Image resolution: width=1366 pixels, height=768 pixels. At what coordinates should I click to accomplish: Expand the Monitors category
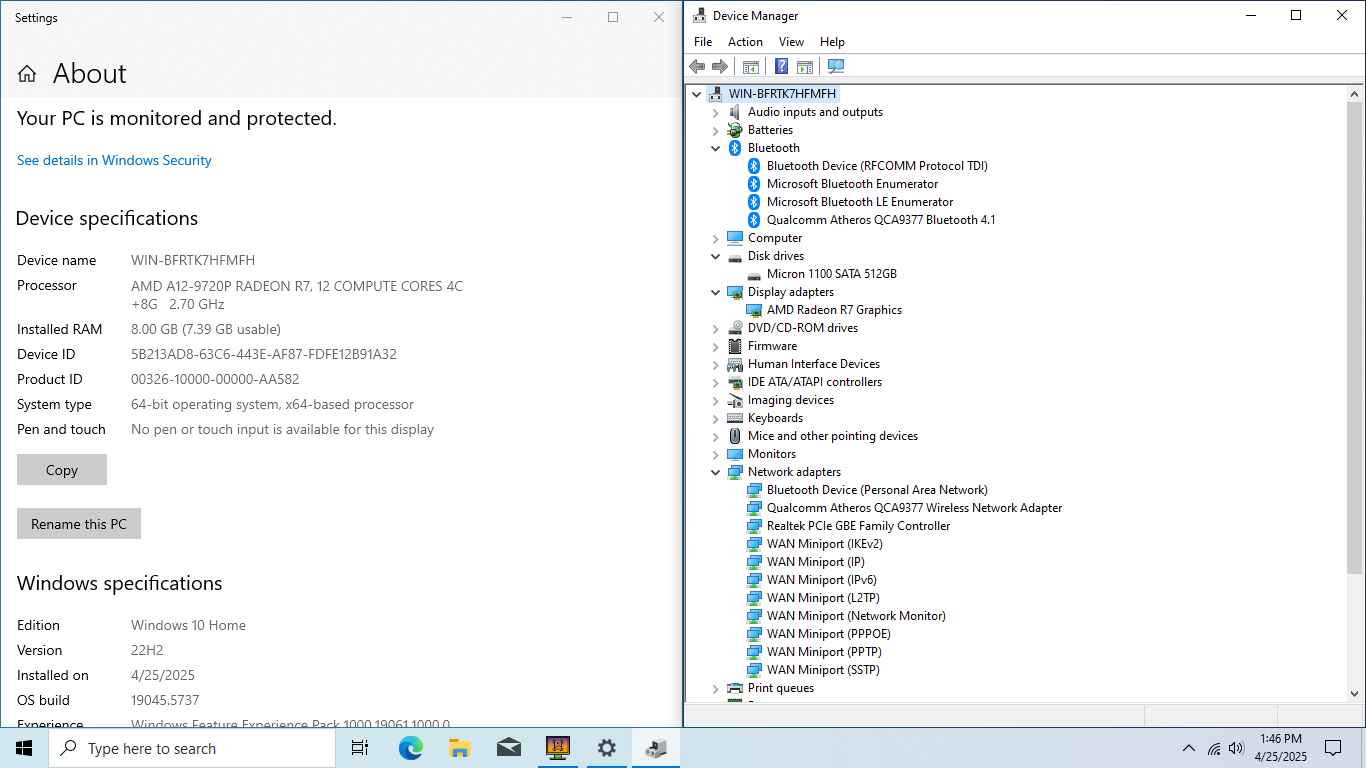click(715, 454)
